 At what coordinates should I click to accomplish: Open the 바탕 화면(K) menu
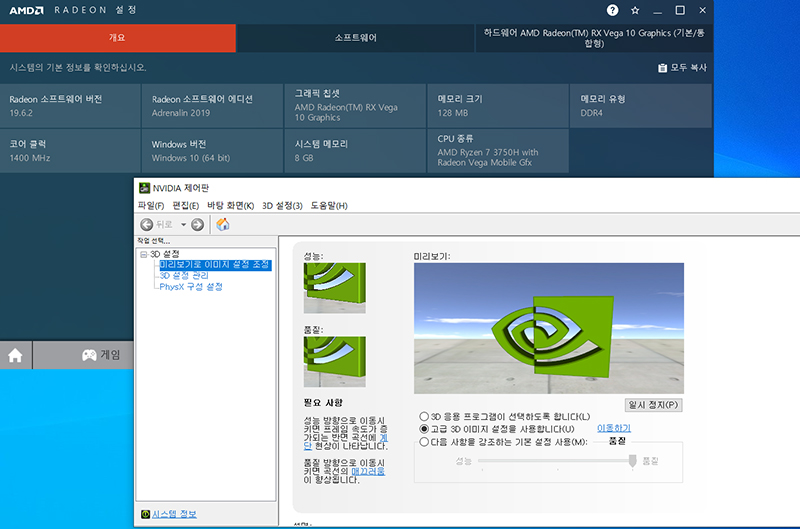coord(231,205)
